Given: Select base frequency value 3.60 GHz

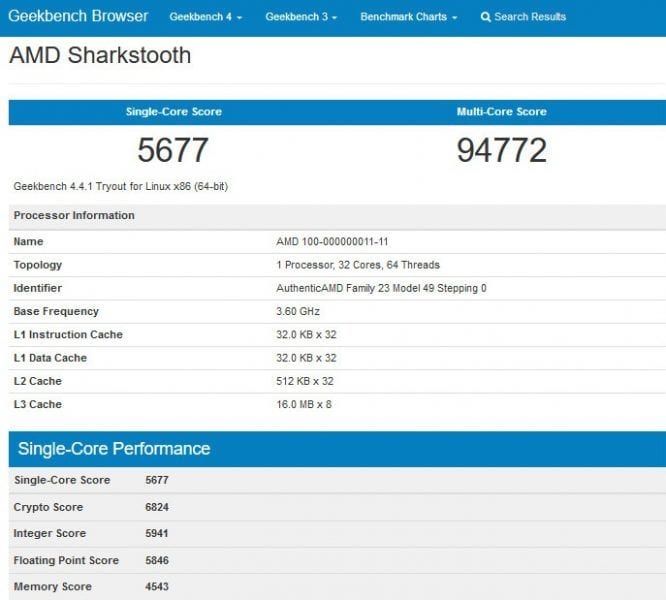Looking at the screenshot, I should 298,311.
